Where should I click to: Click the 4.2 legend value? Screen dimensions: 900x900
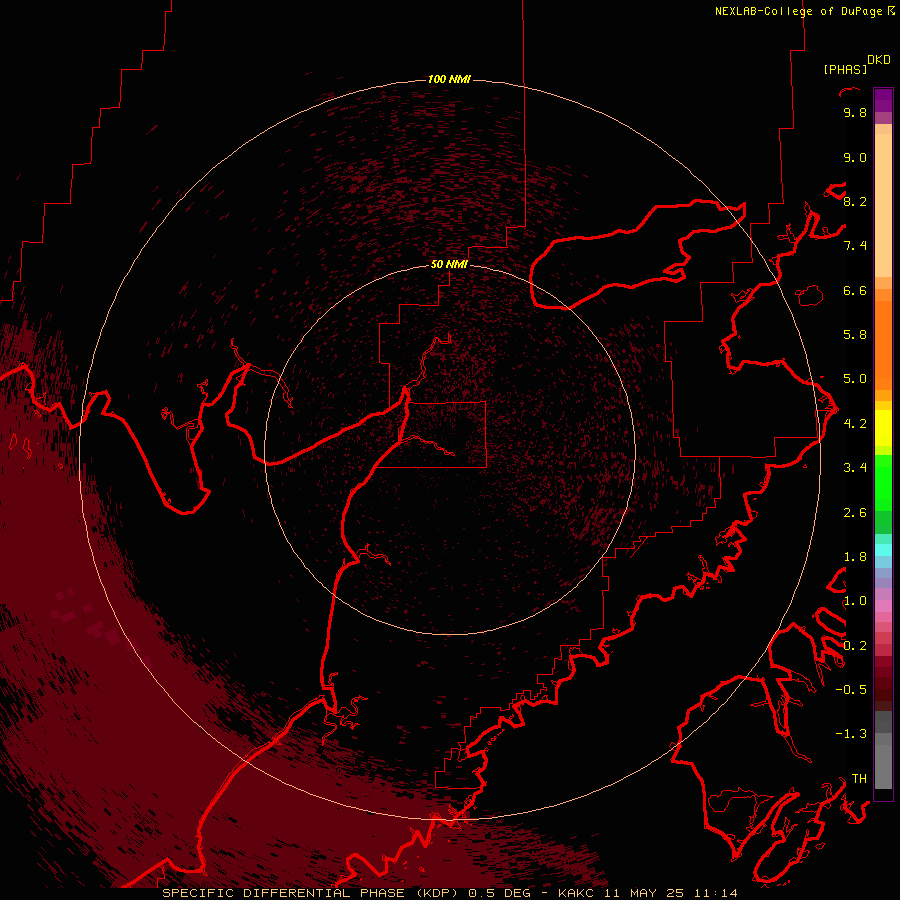pyautogui.click(x=855, y=424)
